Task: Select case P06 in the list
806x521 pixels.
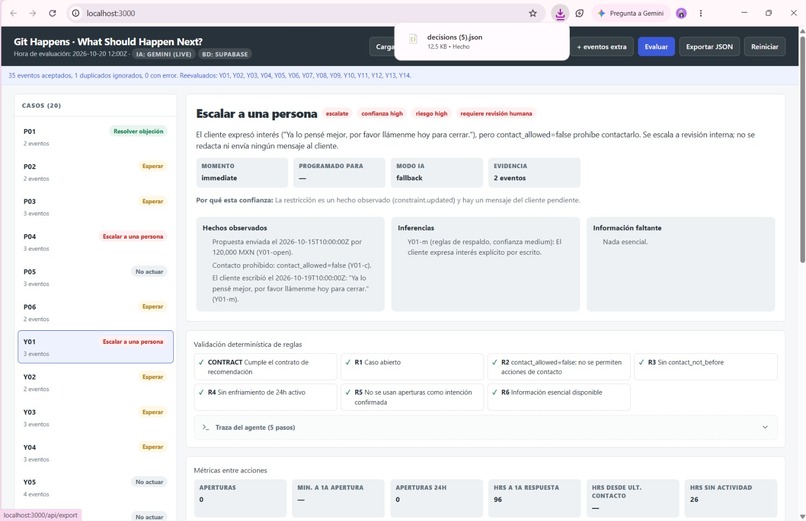Action: click(96, 312)
